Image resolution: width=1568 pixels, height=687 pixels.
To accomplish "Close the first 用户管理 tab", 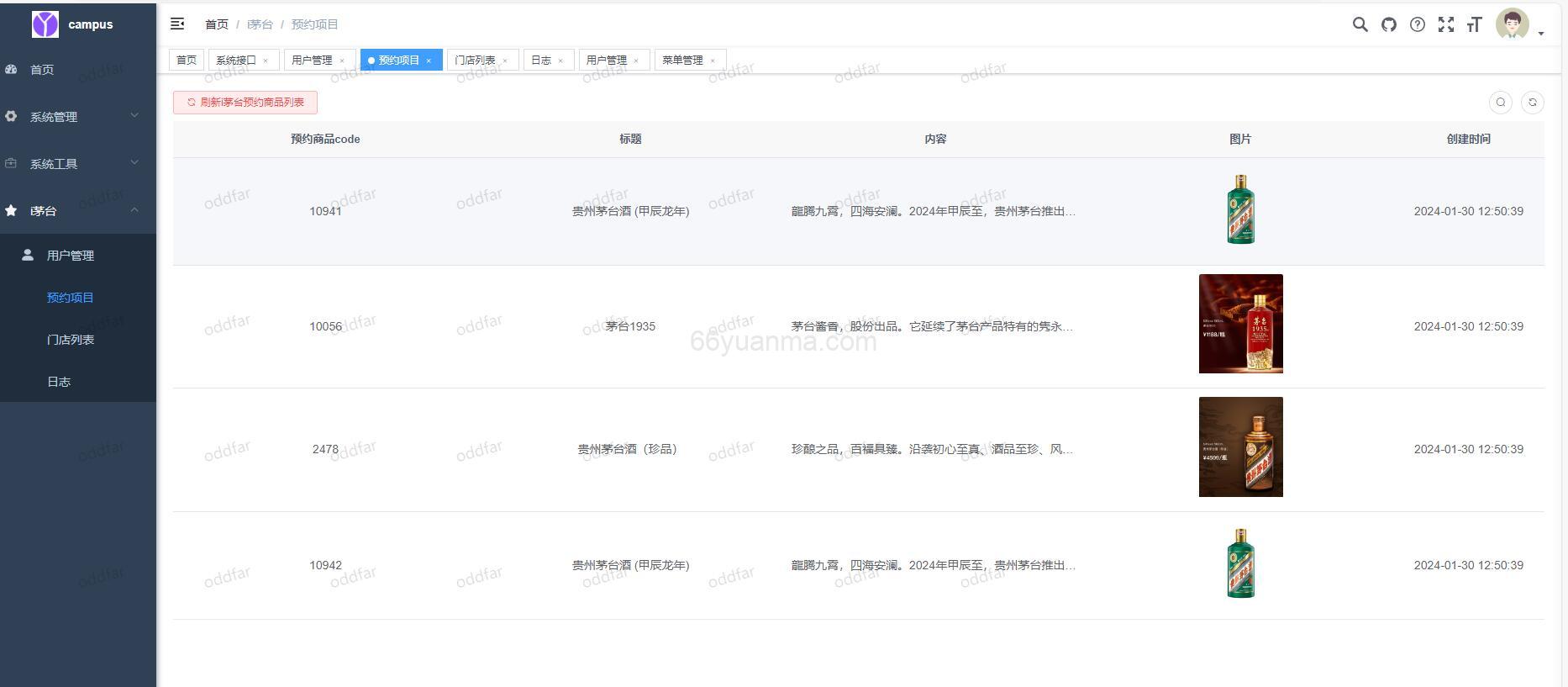I will pos(342,61).
